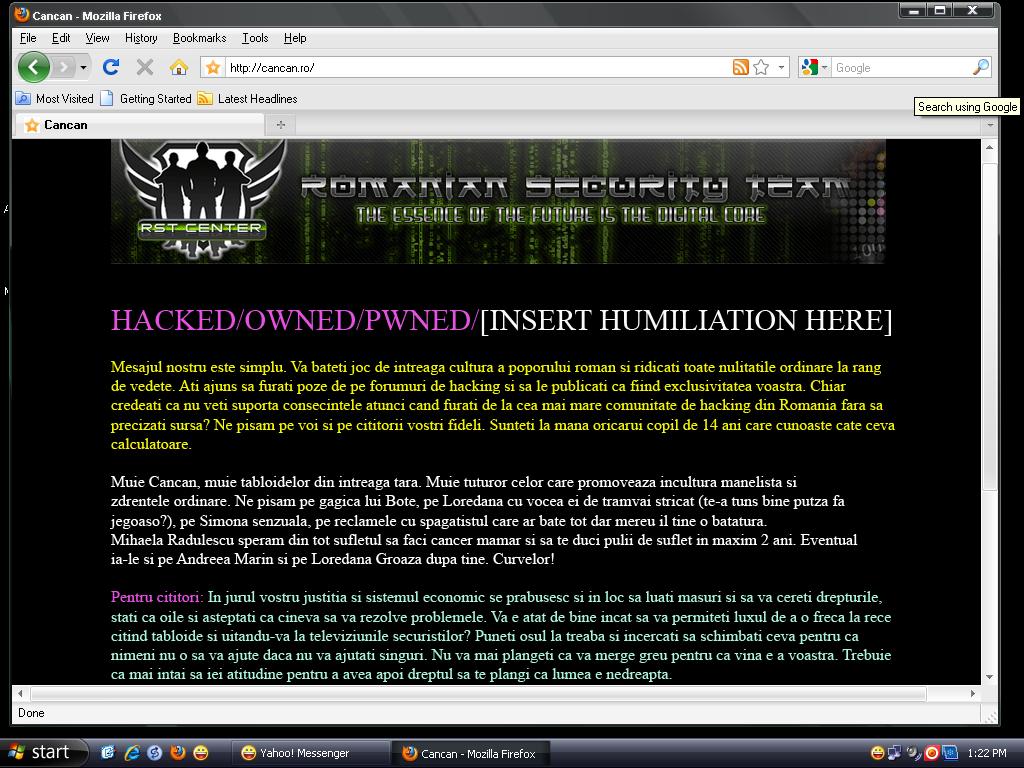
Task: Click the taskbar clock showing 1:22 PM
Action: click(x=987, y=753)
